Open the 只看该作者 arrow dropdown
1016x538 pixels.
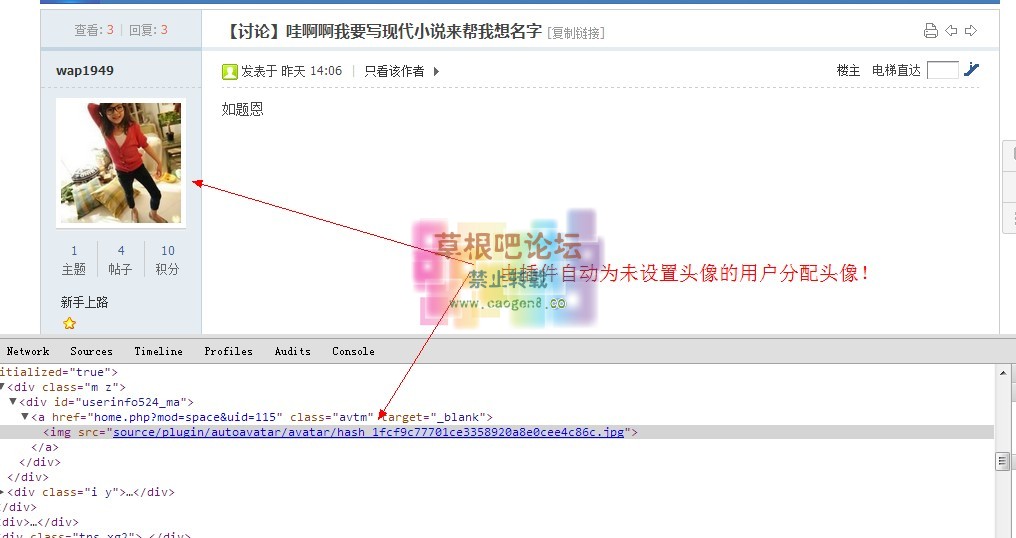click(x=436, y=71)
